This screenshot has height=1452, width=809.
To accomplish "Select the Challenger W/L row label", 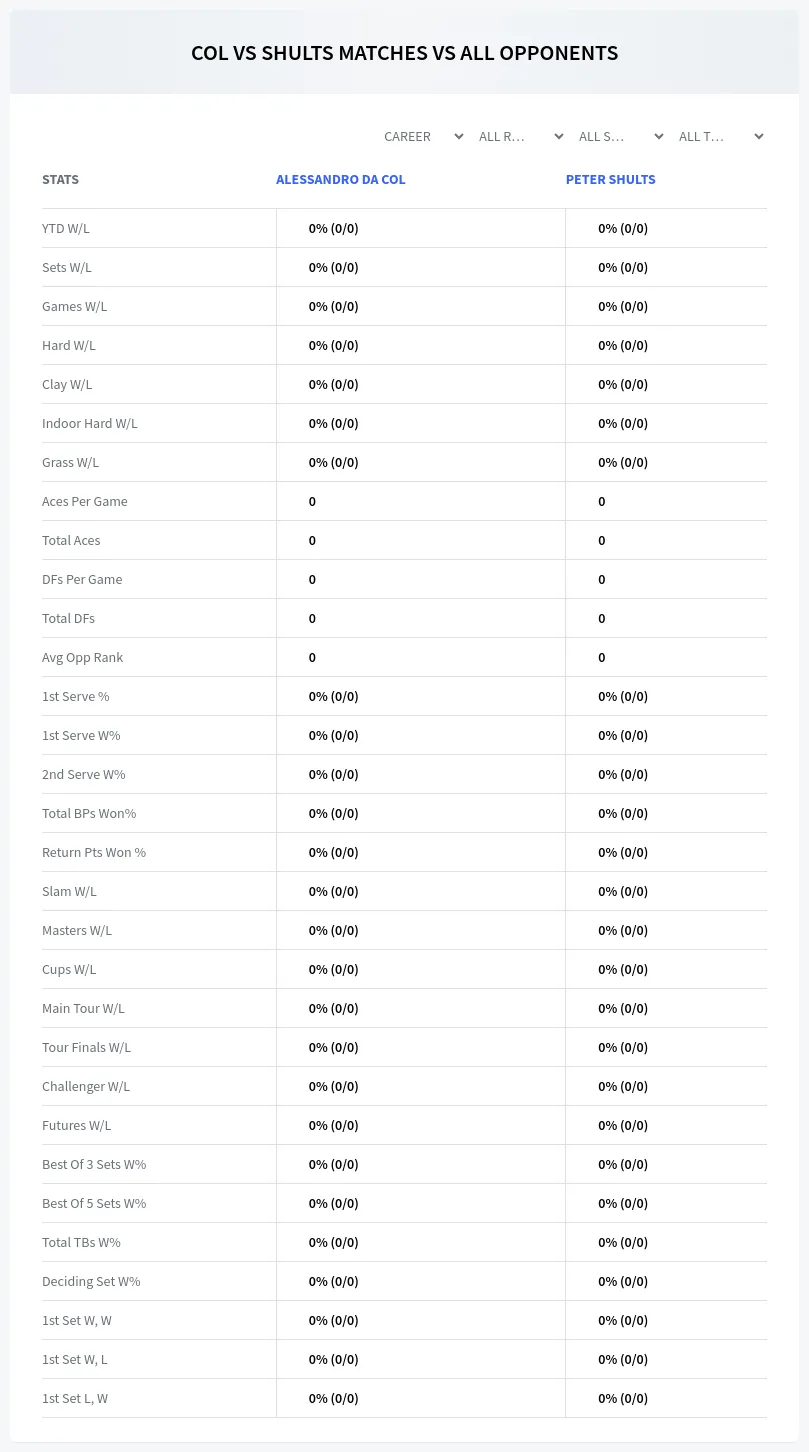I will point(86,1086).
